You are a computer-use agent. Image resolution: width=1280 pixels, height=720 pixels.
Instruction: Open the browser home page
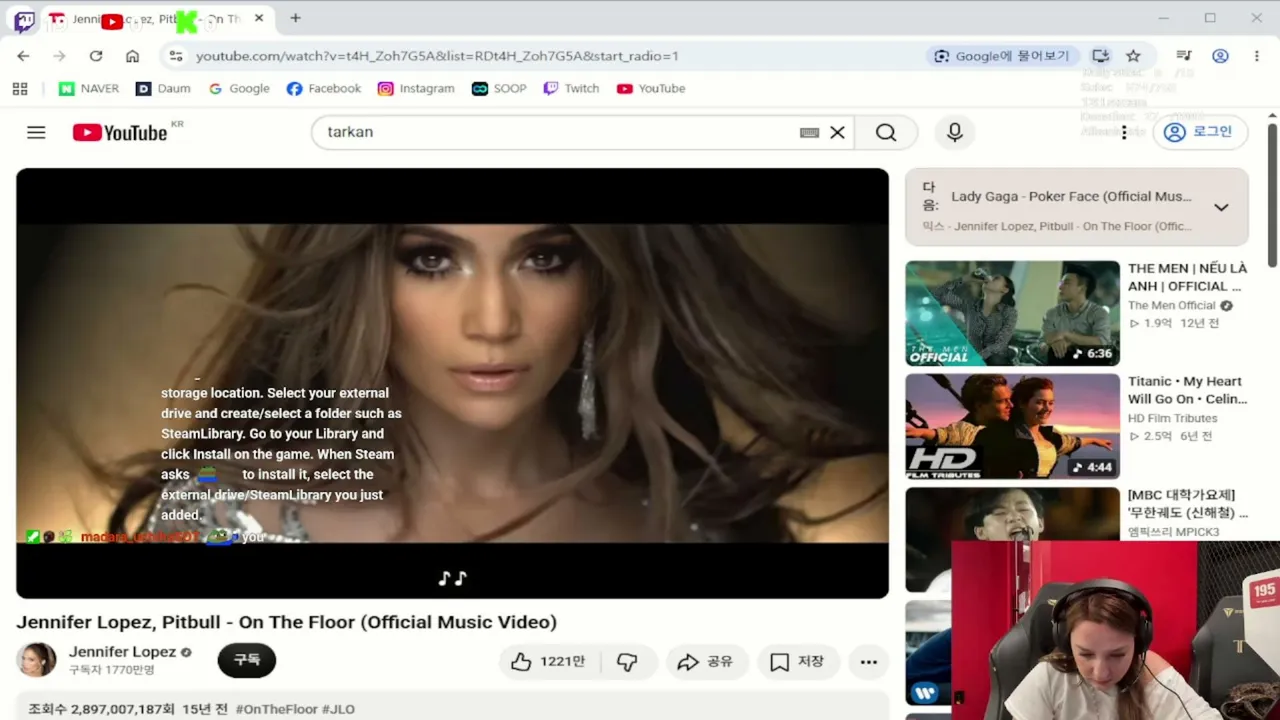(132, 56)
